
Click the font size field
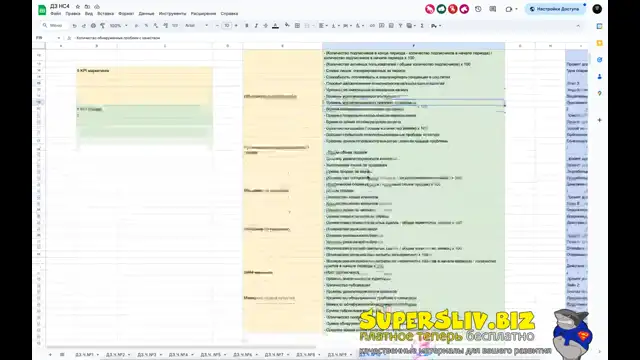[x=227, y=26]
